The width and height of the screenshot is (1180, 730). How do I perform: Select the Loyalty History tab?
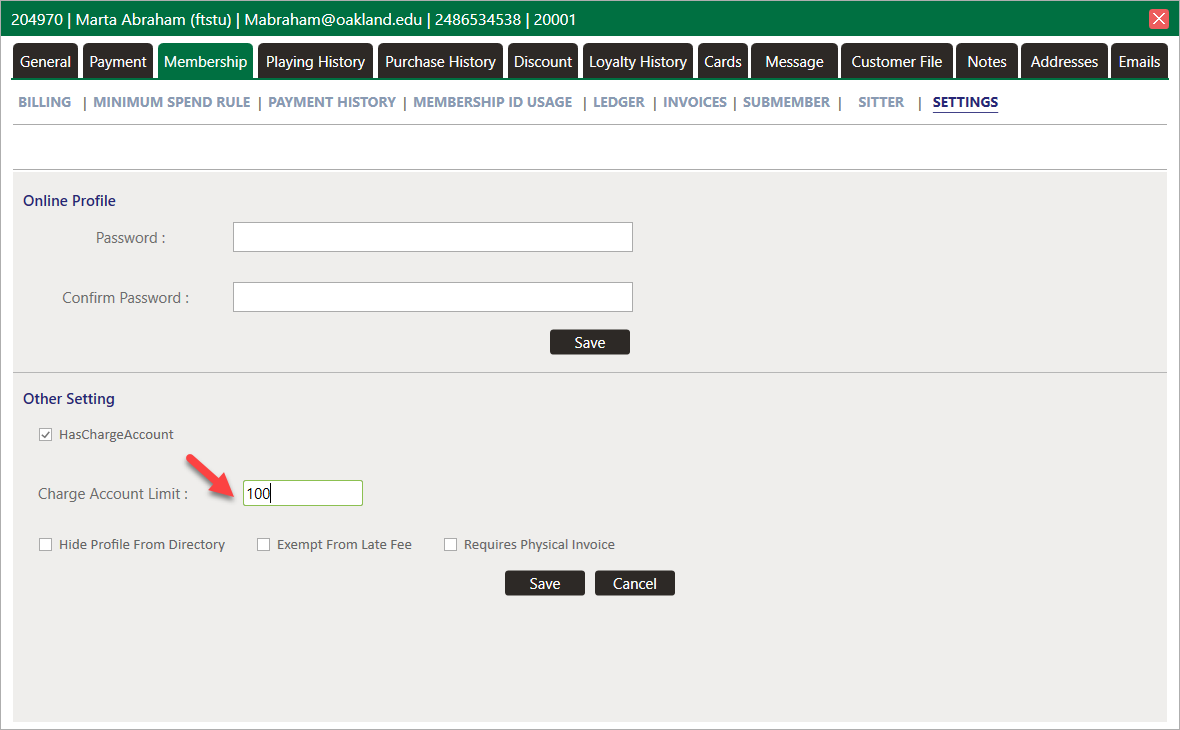click(x=638, y=62)
